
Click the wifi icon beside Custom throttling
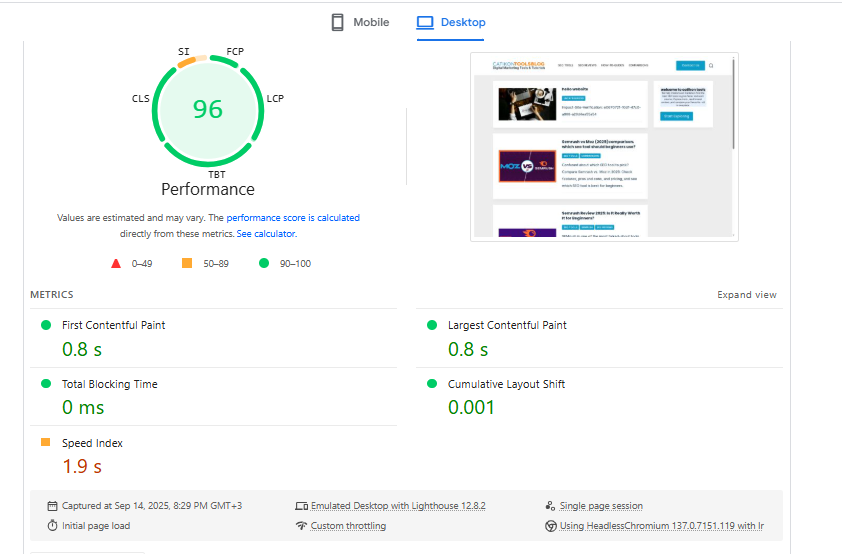(301, 526)
